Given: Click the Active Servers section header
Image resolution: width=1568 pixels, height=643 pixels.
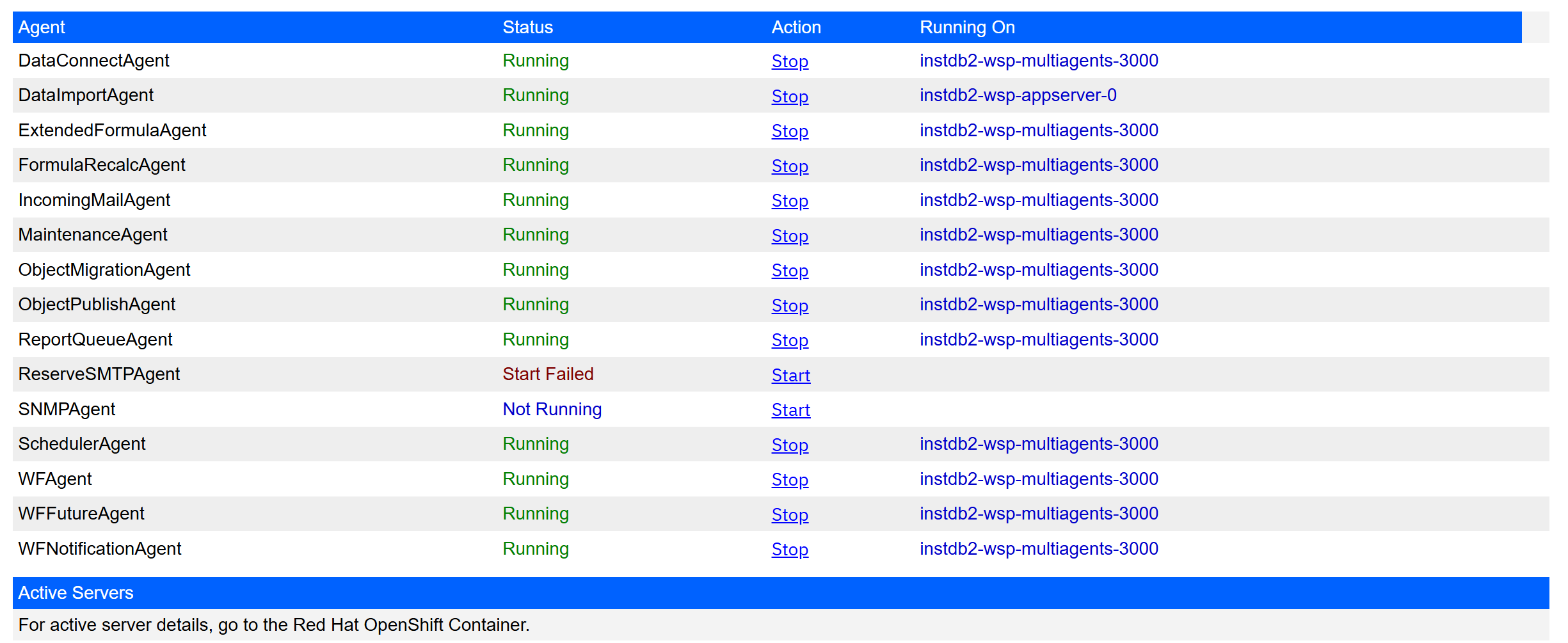Looking at the screenshot, I should [x=781, y=593].
